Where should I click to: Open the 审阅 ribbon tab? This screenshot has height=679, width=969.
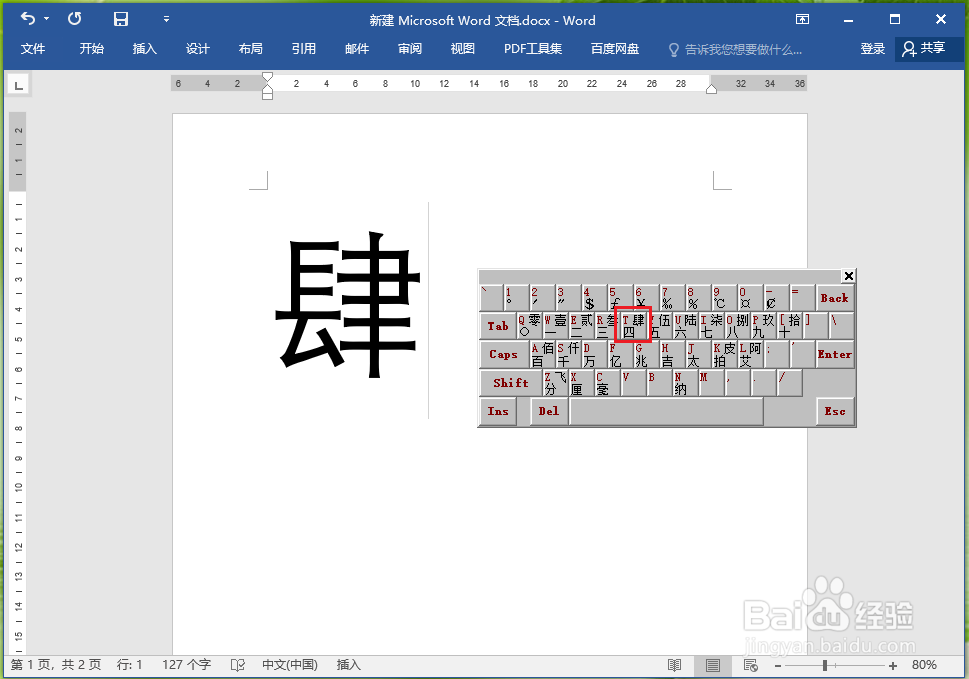click(409, 48)
